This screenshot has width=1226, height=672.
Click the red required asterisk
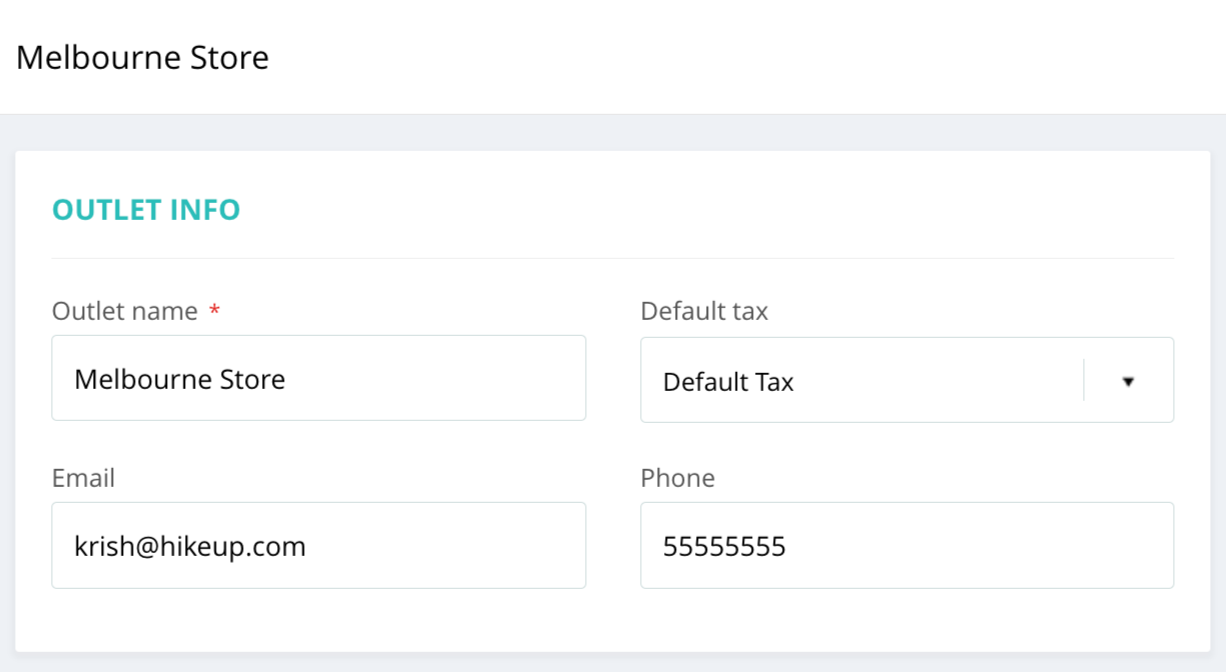pos(214,312)
